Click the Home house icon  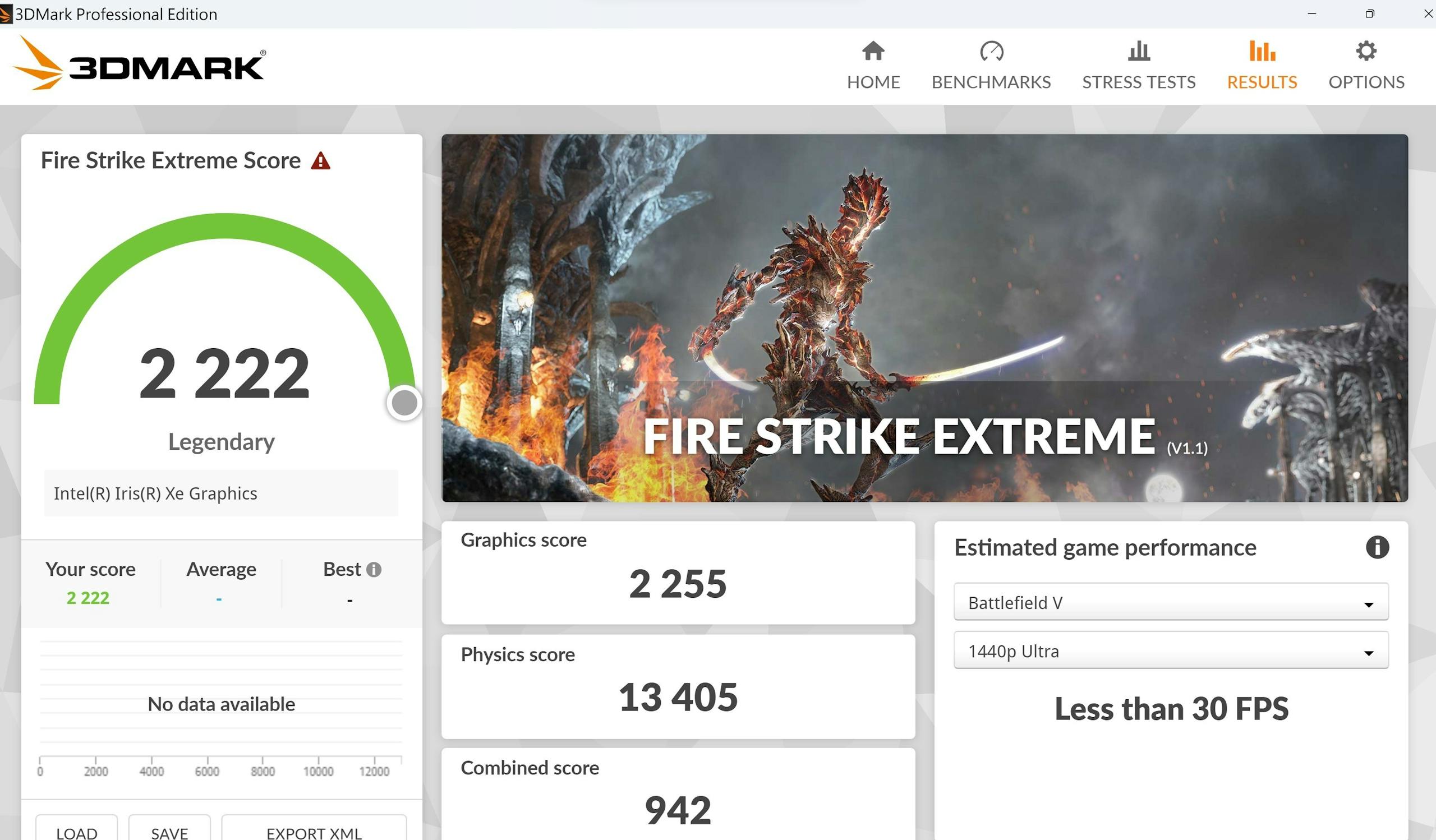[873, 51]
